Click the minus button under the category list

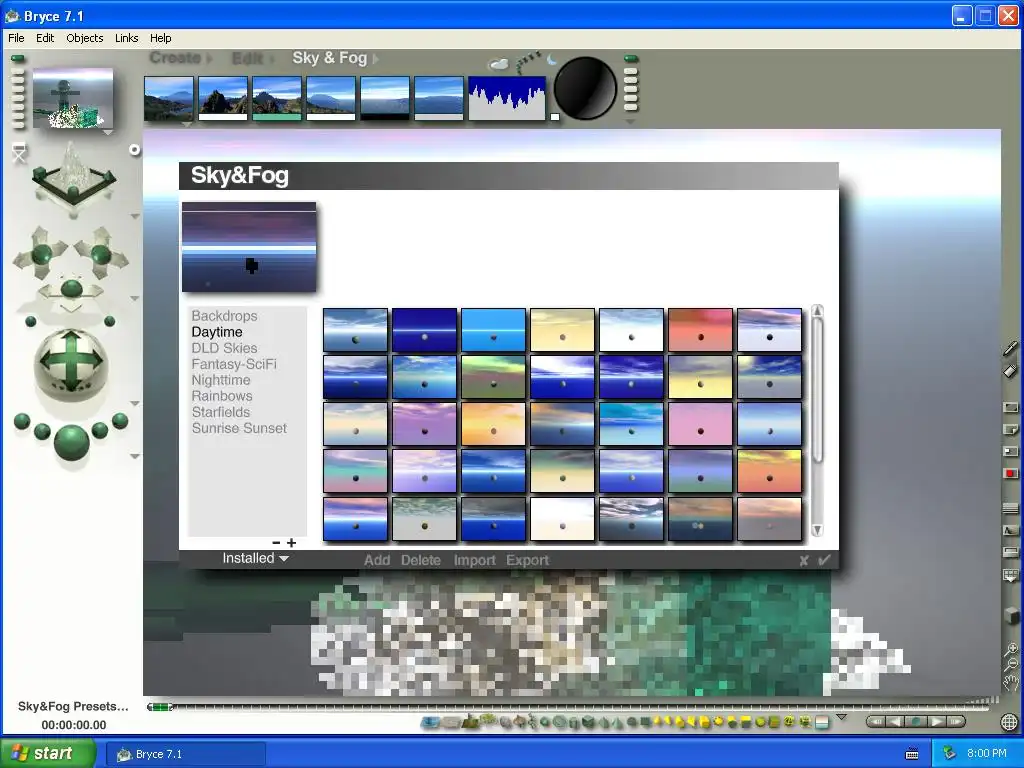(276, 543)
